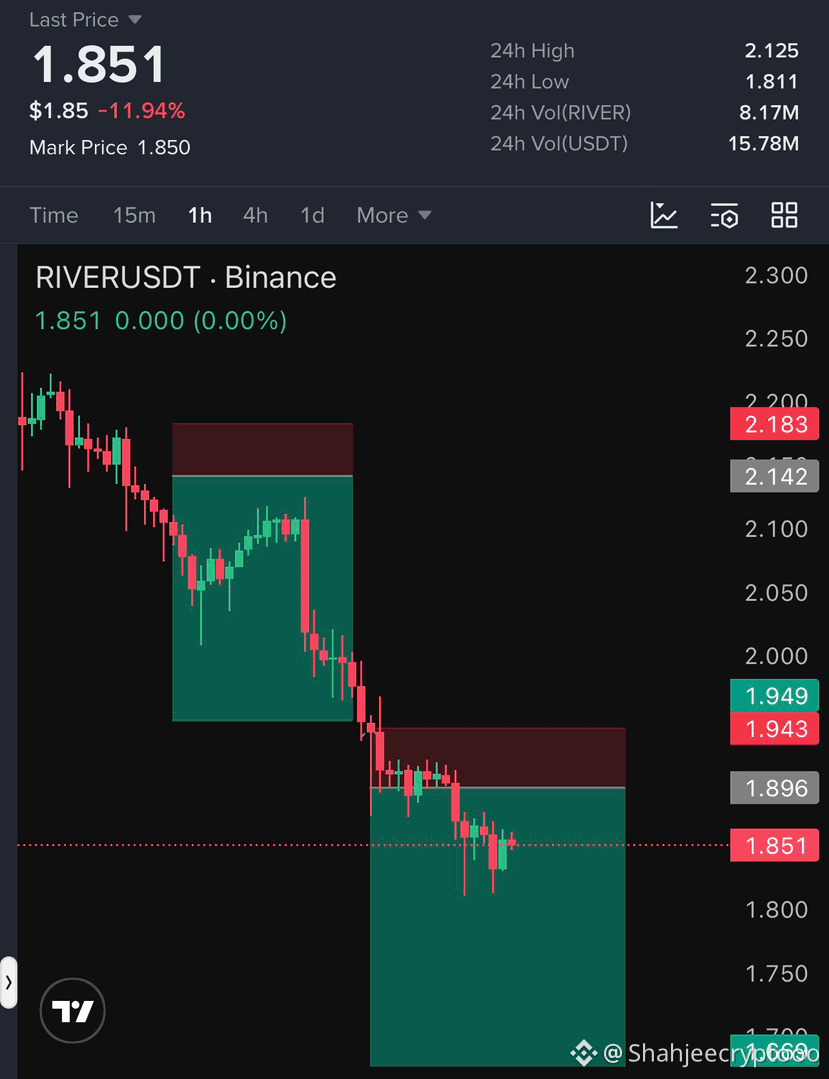Select the 15m timeframe
Image resolution: width=829 pixels, height=1079 pixels.
point(134,215)
